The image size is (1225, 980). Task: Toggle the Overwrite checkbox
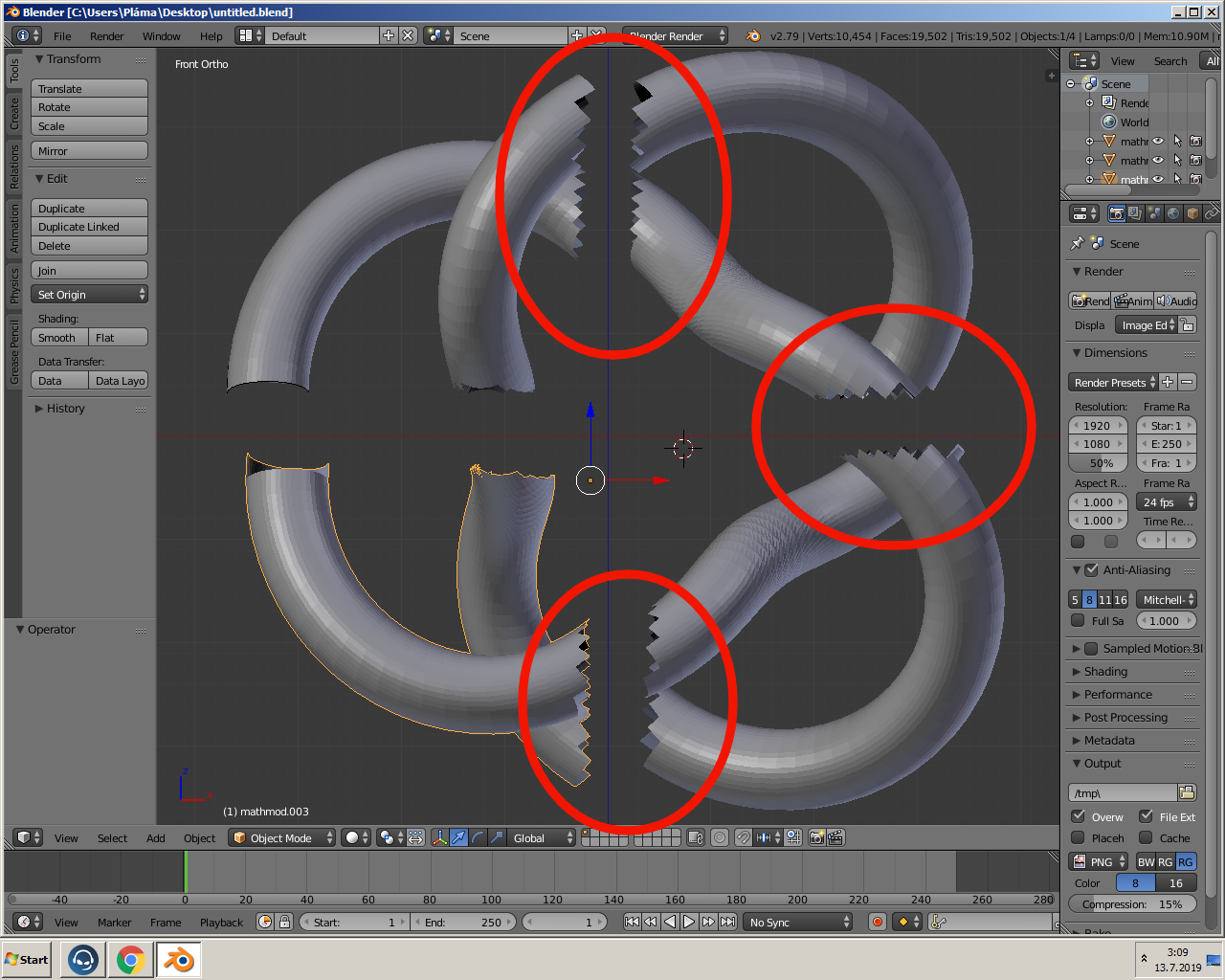pos(1078,816)
